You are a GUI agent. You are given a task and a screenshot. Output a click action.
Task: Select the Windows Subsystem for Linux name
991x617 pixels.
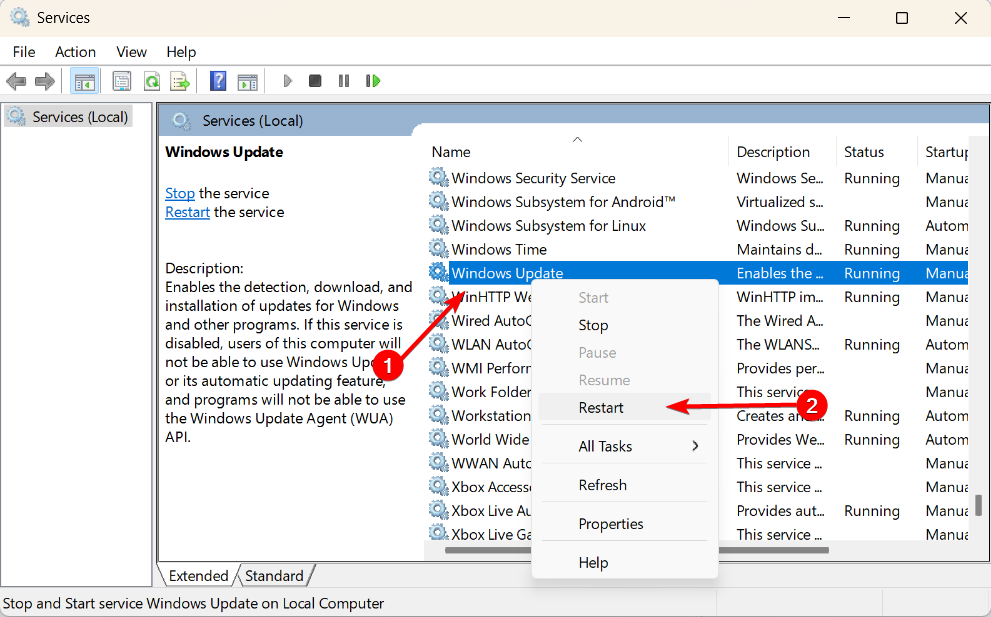(549, 226)
